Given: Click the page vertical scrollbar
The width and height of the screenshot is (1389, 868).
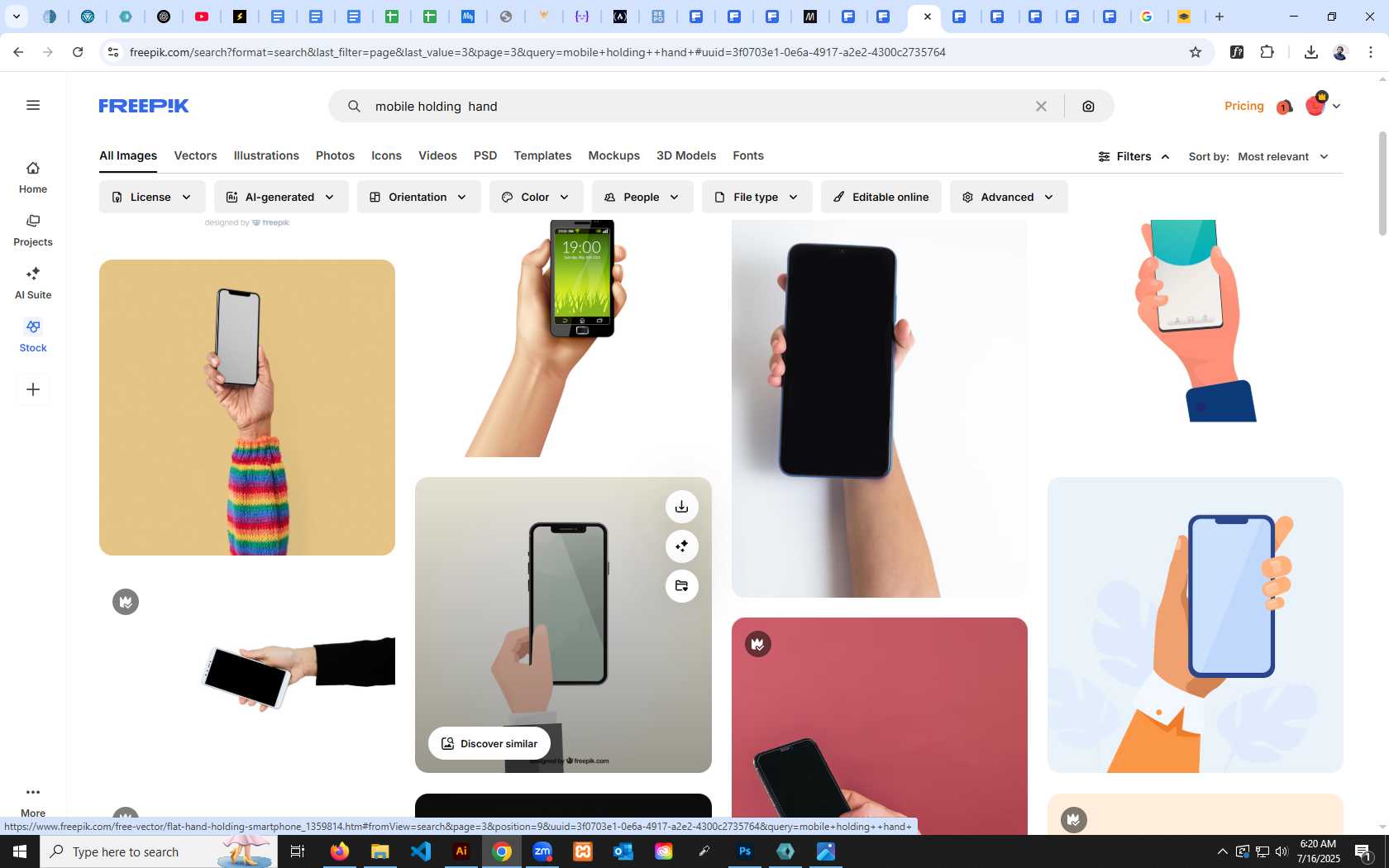Looking at the screenshot, I should click(x=1382, y=182).
